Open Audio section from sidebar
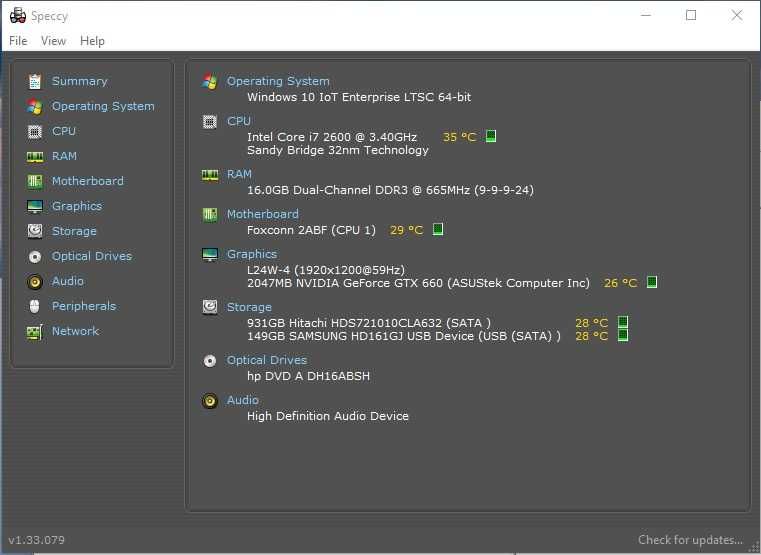761x555 pixels. pyautogui.click(x=67, y=281)
